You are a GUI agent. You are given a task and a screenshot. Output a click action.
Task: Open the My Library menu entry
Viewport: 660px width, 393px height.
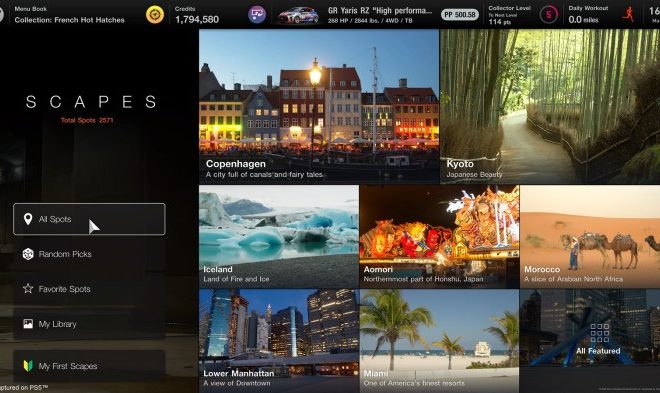tap(89, 324)
